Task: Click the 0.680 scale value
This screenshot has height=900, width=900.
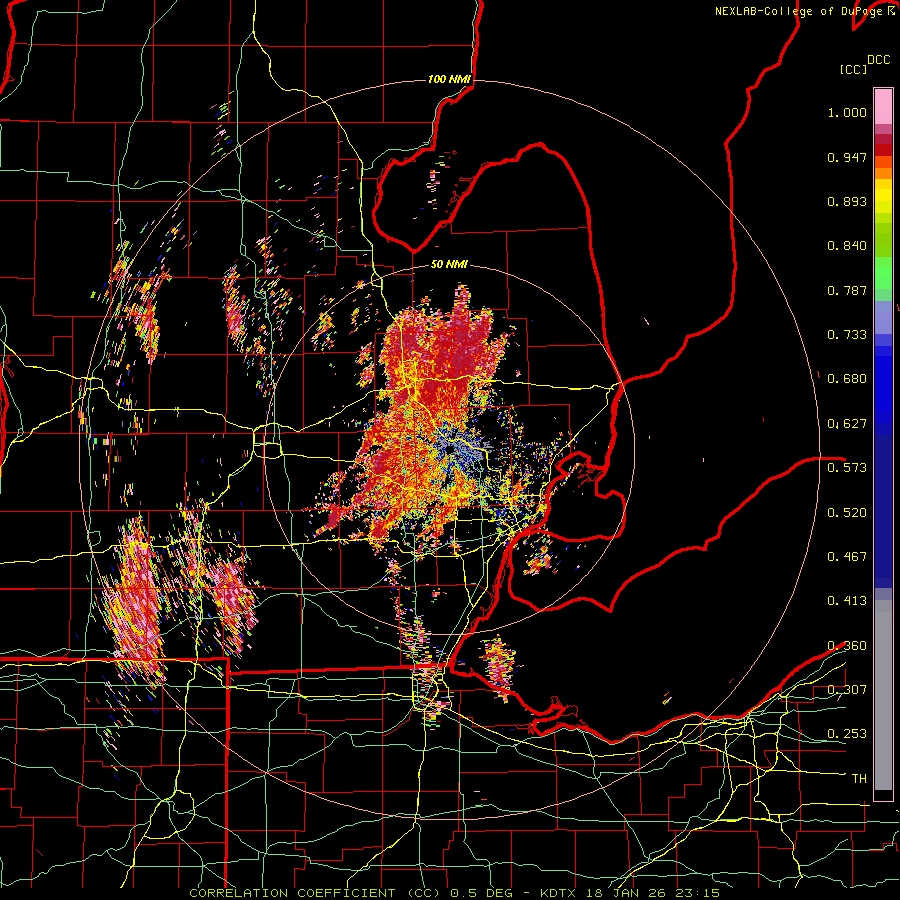Action: (847, 379)
